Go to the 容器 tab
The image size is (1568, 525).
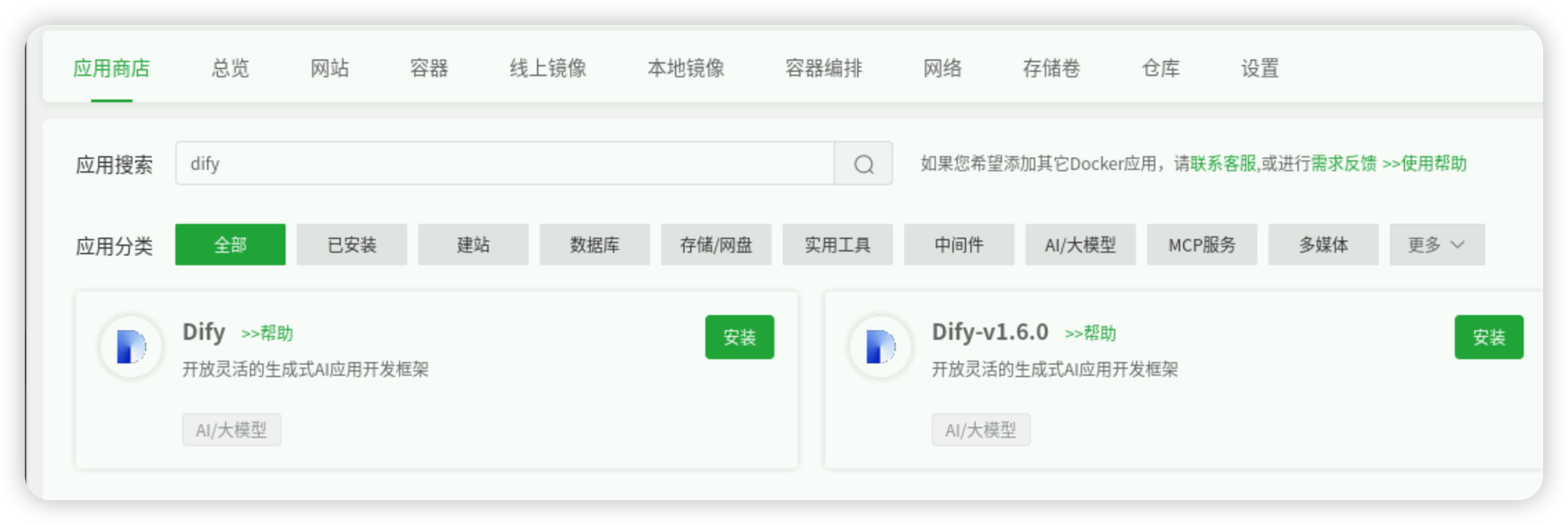[x=429, y=68]
